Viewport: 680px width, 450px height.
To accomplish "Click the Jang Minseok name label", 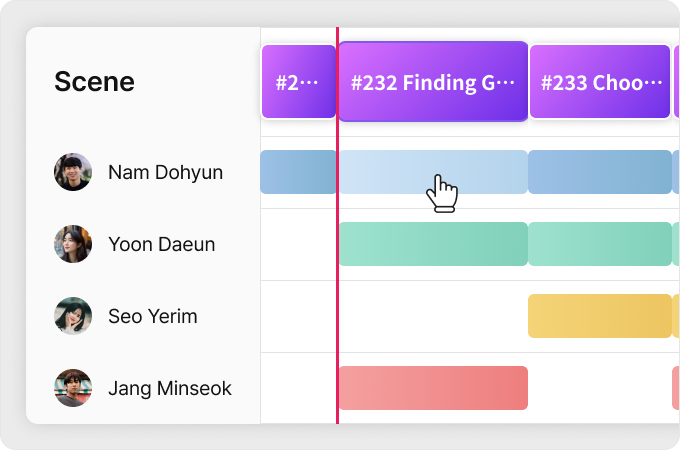I will pos(169,388).
